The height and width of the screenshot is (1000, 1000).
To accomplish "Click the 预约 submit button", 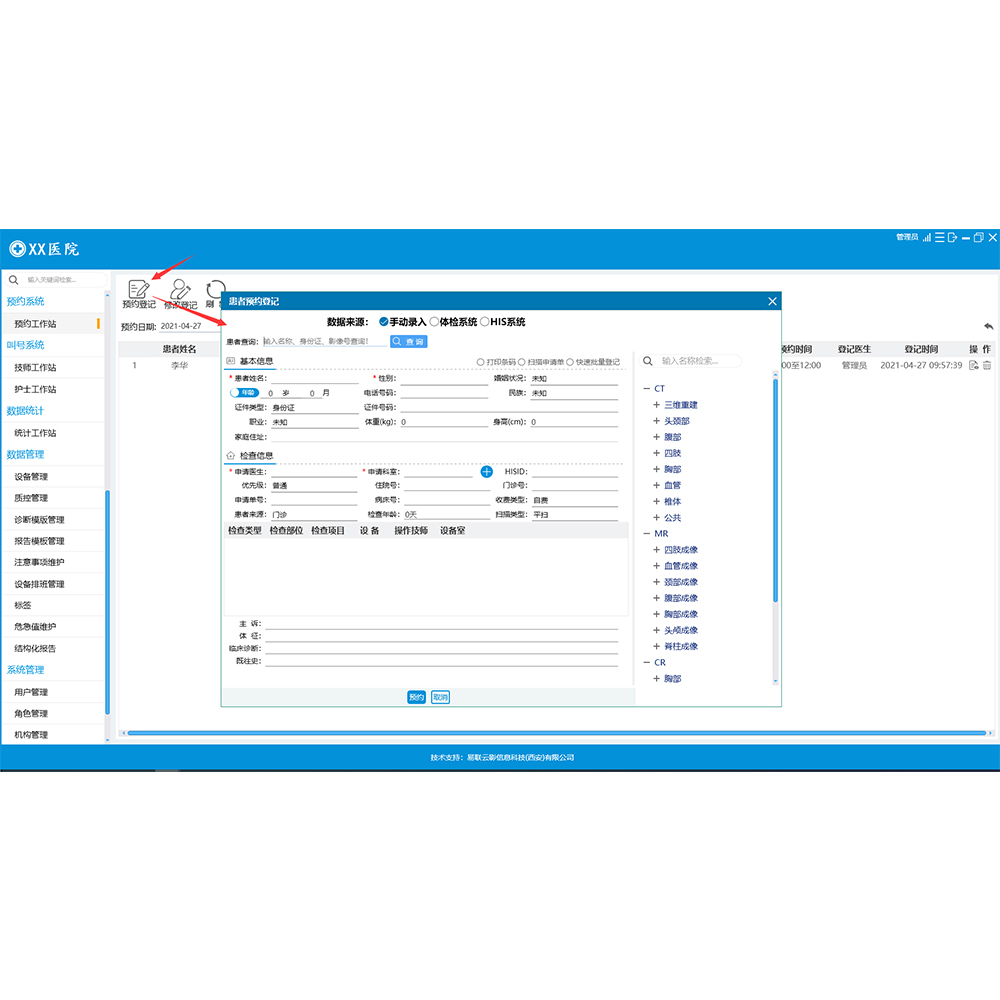I will [x=416, y=697].
